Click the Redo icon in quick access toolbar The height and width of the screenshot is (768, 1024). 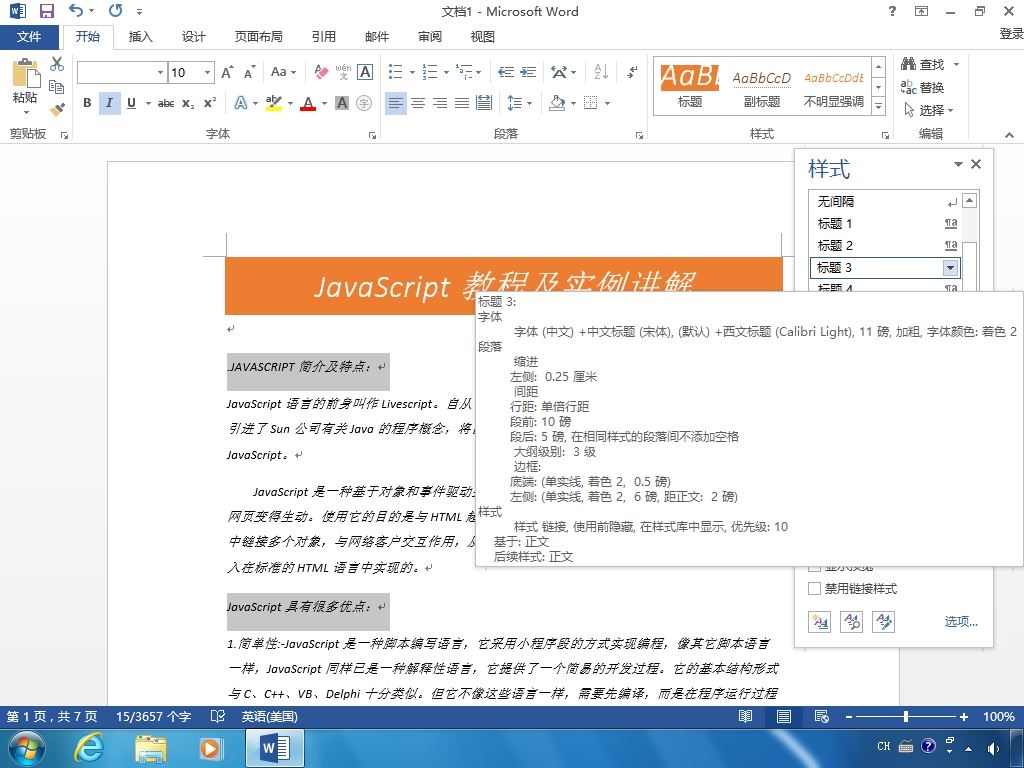click(116, 11)
